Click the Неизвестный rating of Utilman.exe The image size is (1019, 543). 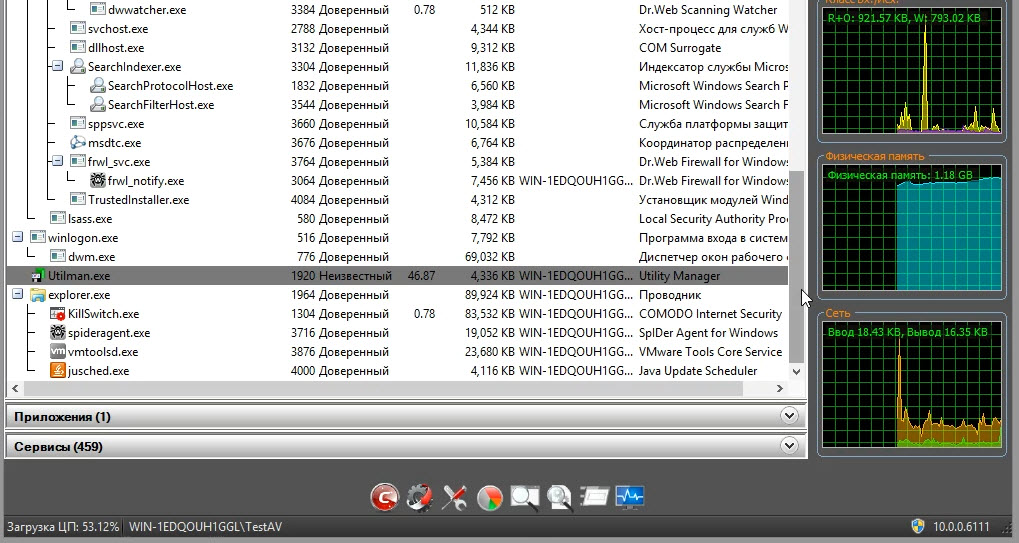coord(355,276)
